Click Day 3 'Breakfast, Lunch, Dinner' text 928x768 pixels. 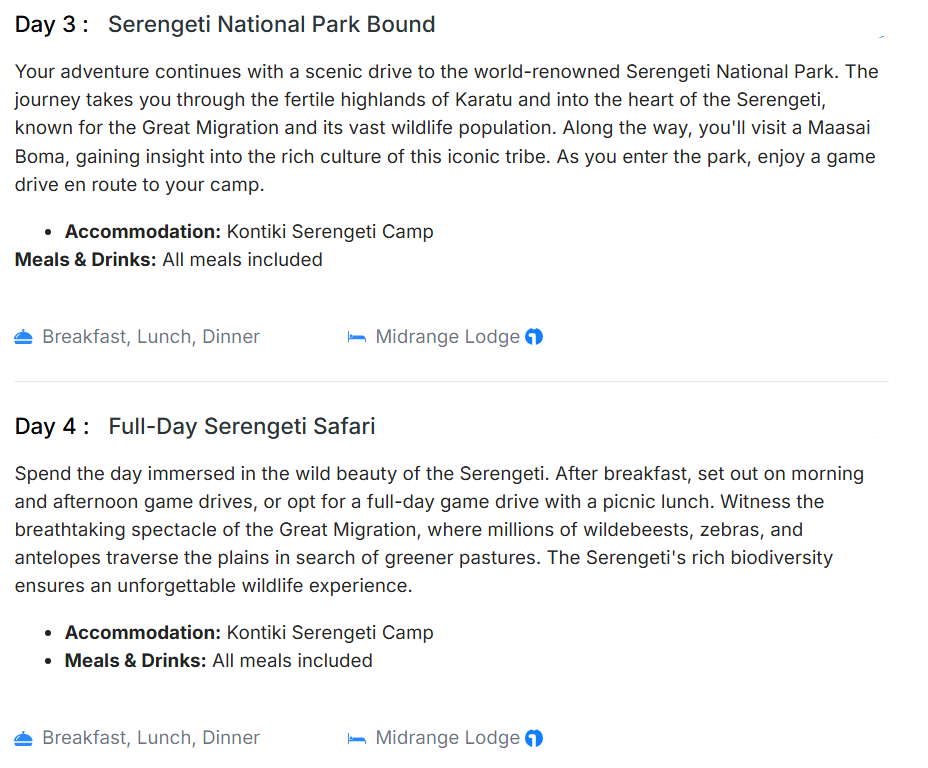point(151,337)
